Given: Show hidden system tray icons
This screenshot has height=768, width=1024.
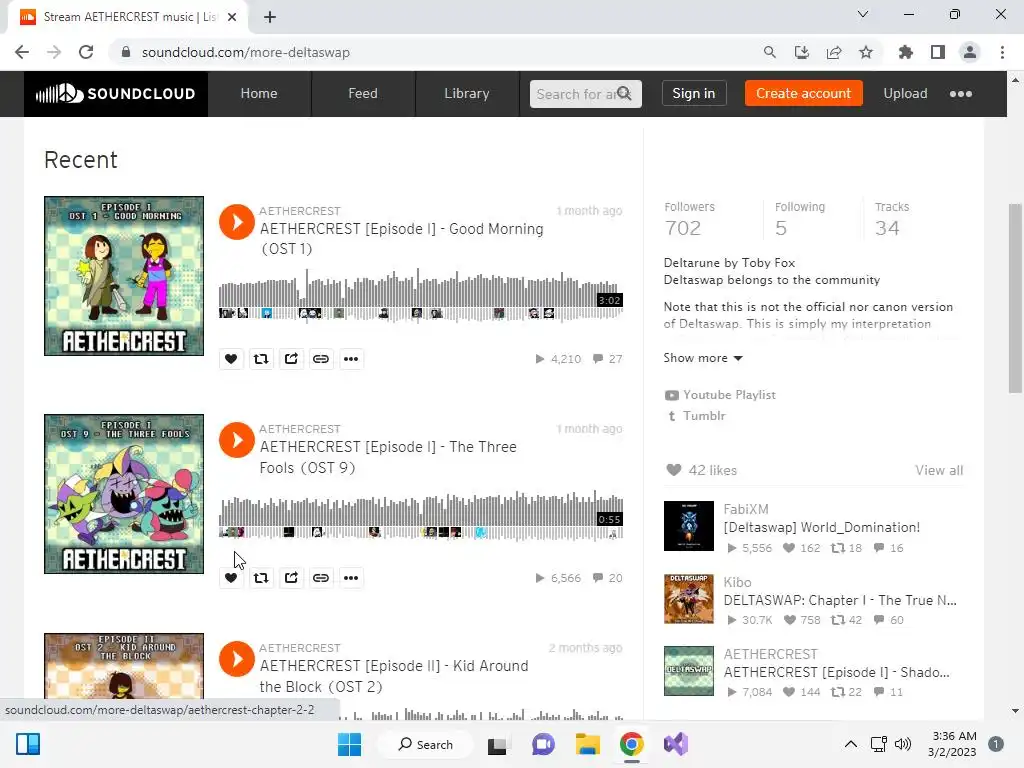Looking at the screenshot, I should [850, 744].
